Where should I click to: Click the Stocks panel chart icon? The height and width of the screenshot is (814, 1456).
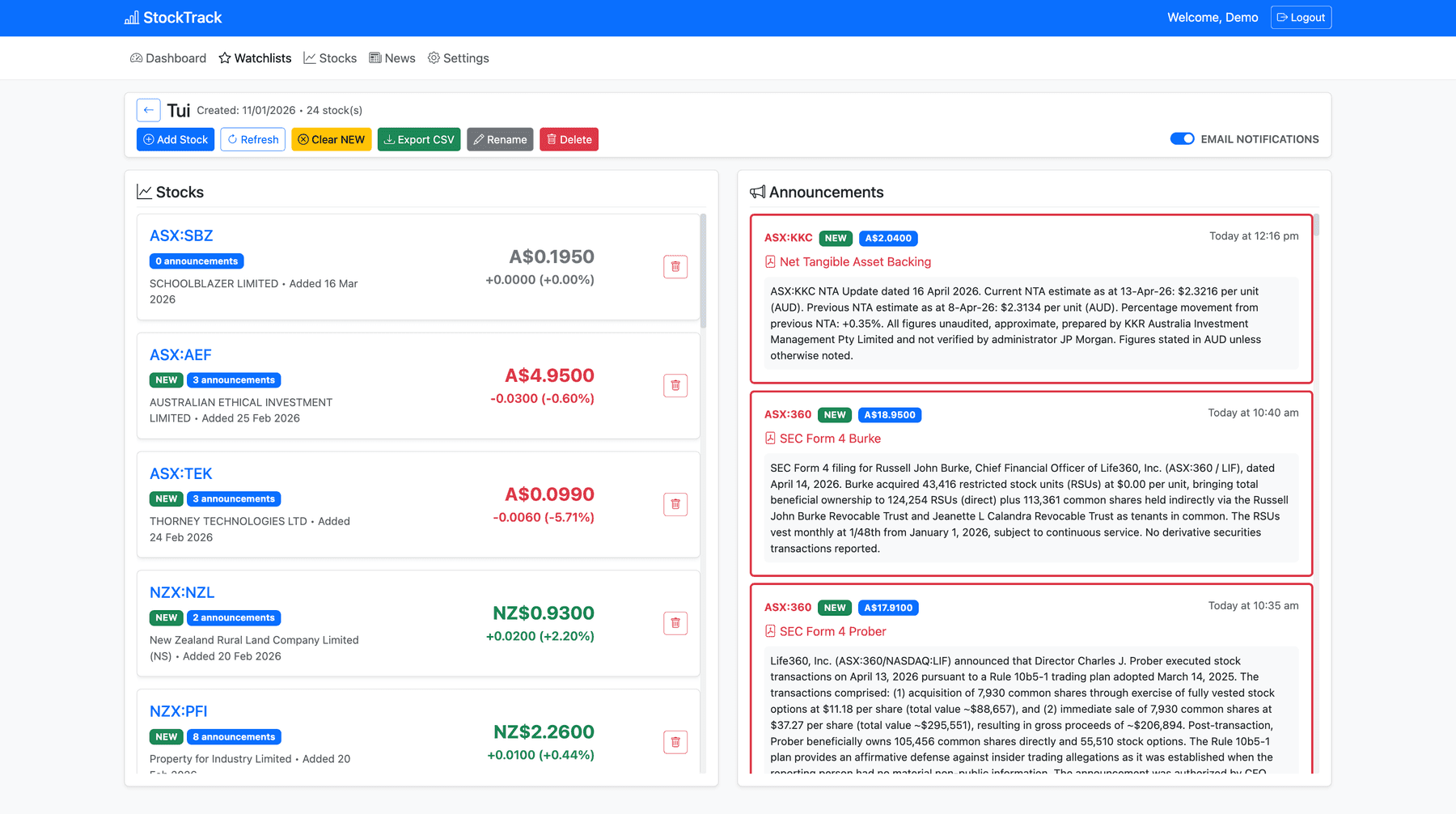pyautogui.click(x=144, y=192)
